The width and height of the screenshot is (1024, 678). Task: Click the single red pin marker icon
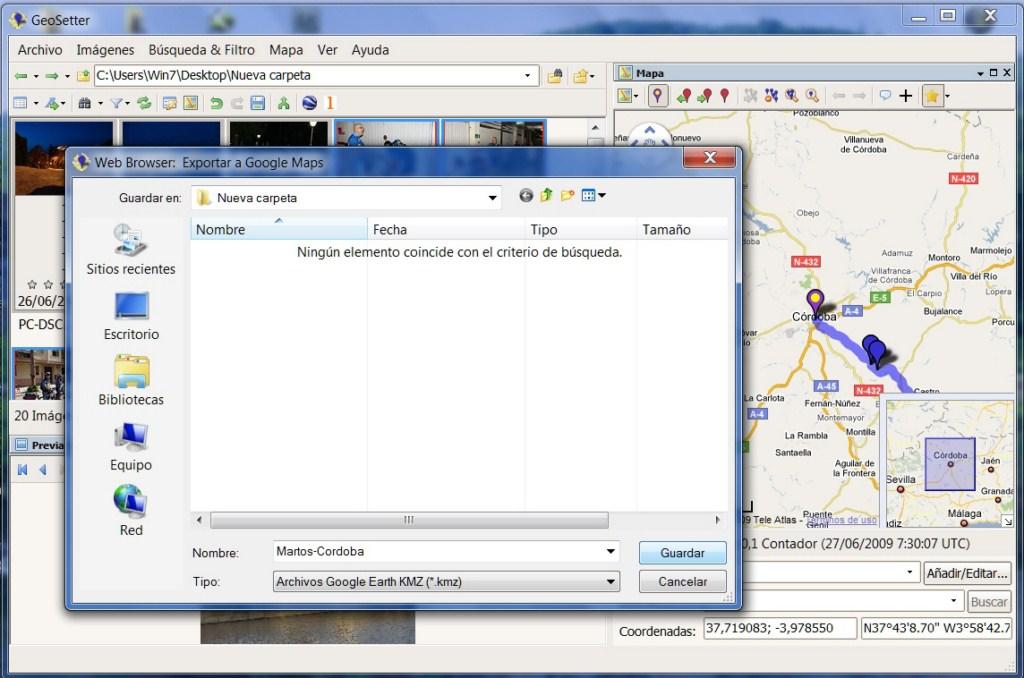[724, 96]
